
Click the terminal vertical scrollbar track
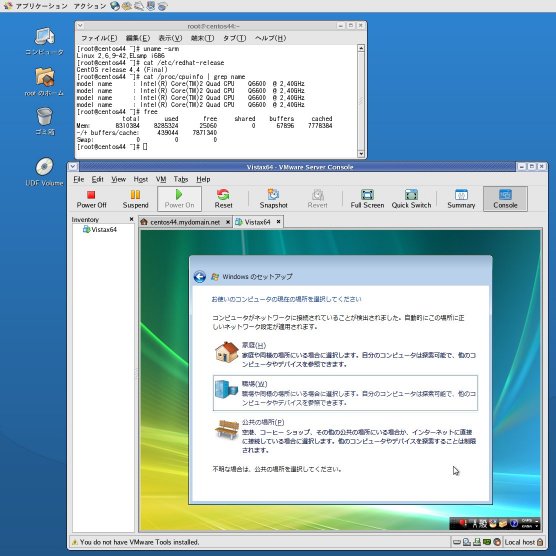[361, 101]
